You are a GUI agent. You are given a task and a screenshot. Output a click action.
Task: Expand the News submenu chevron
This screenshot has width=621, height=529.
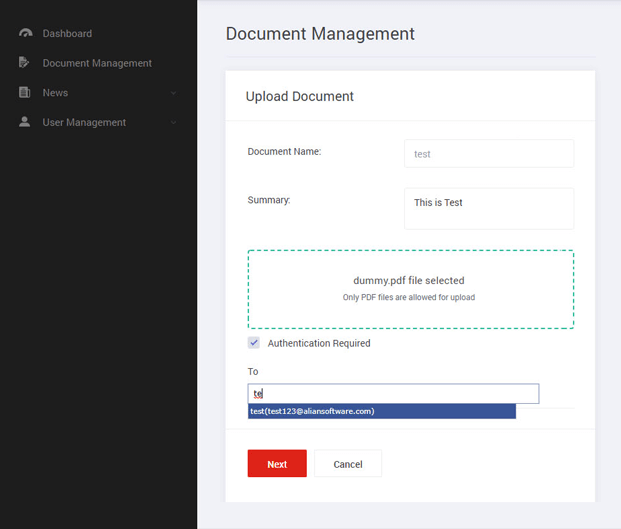coord(173,93)
